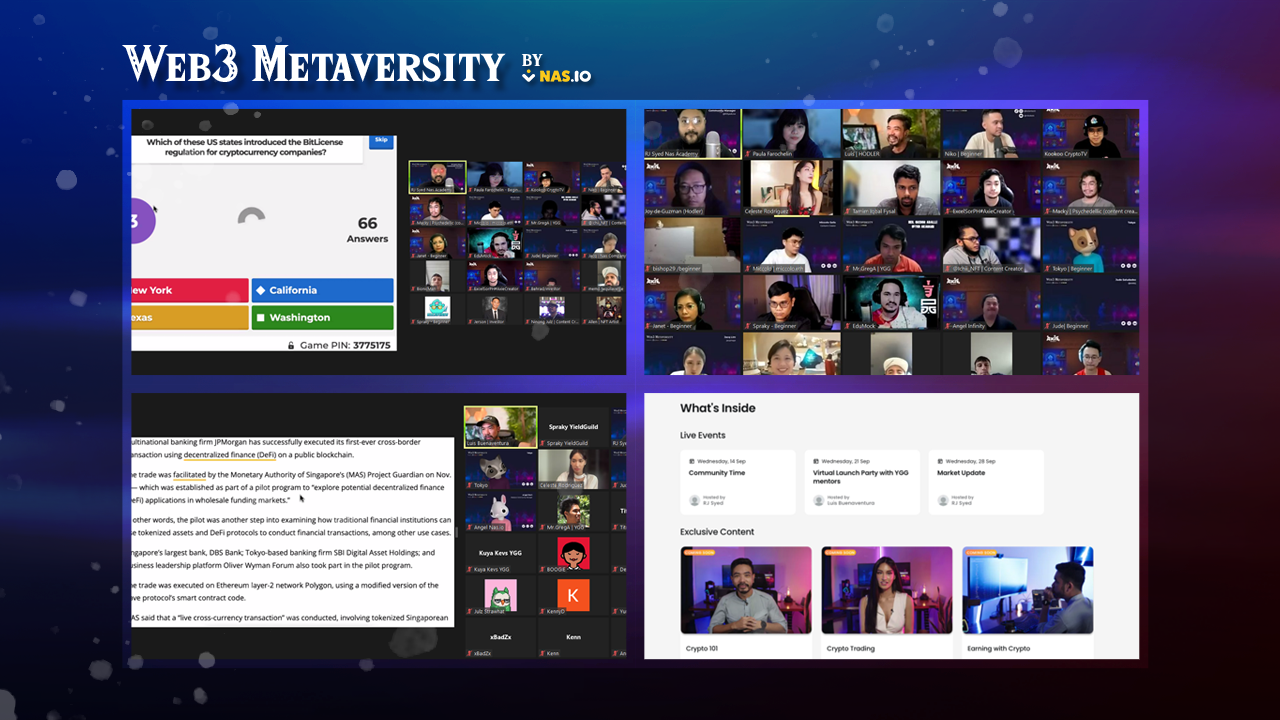The height and width of the screenshot is (720, 1280).
Task: Select the bishop29 /beginner video tile
Action: pyautogui.click(x=693, y=245)
